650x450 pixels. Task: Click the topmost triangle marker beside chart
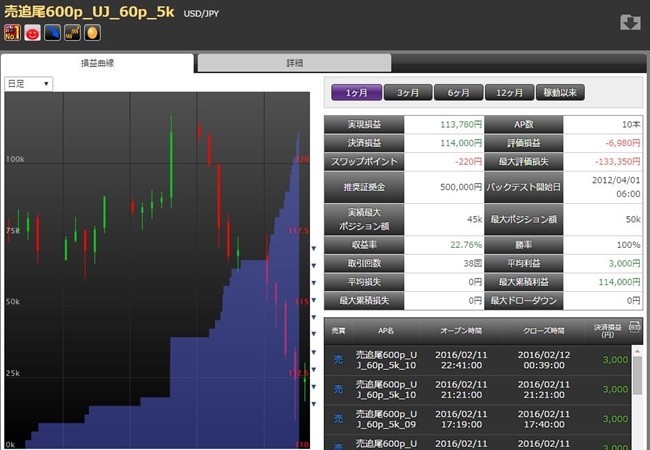point(314,250)
